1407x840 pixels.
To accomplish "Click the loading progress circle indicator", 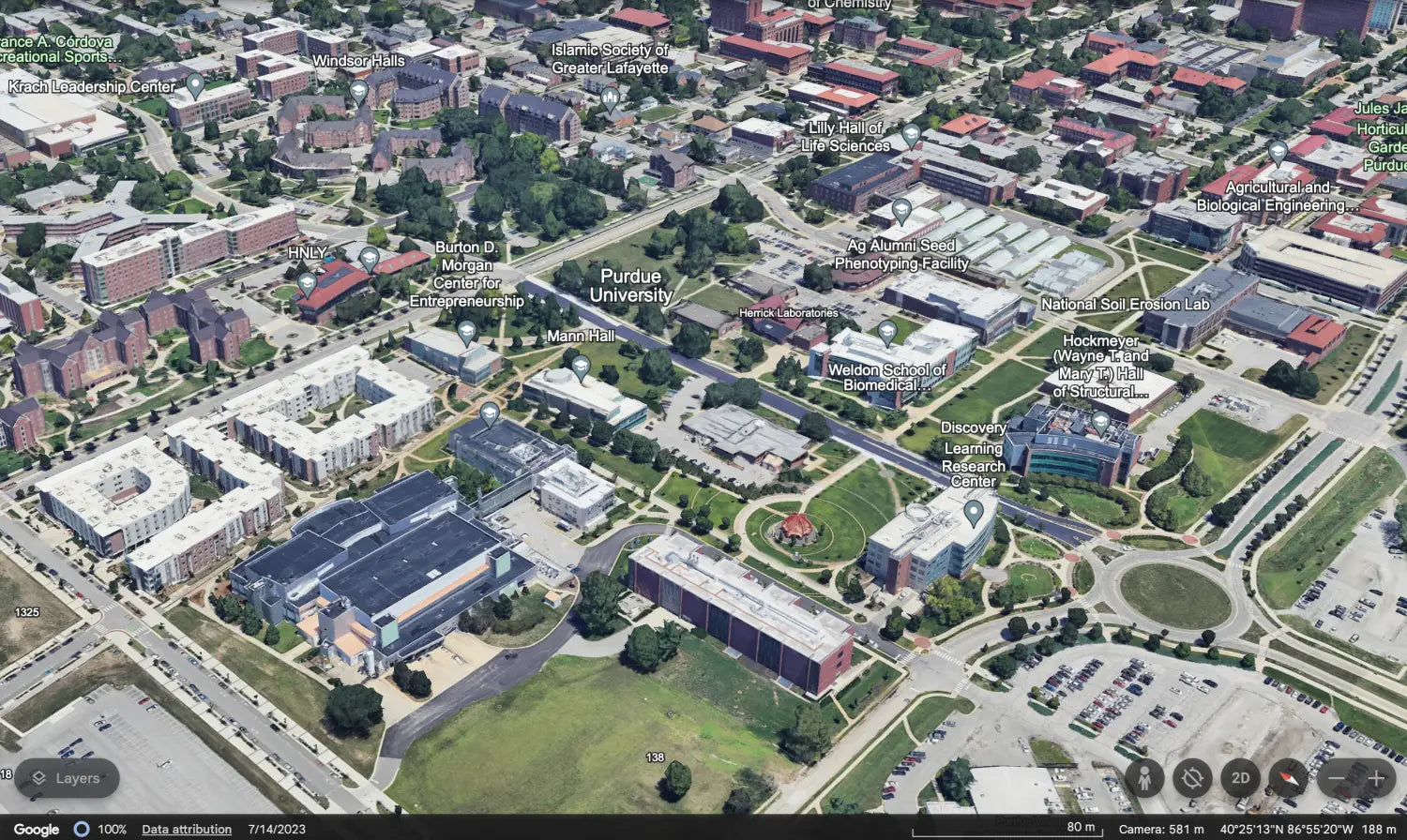I will tap(82, 830).
